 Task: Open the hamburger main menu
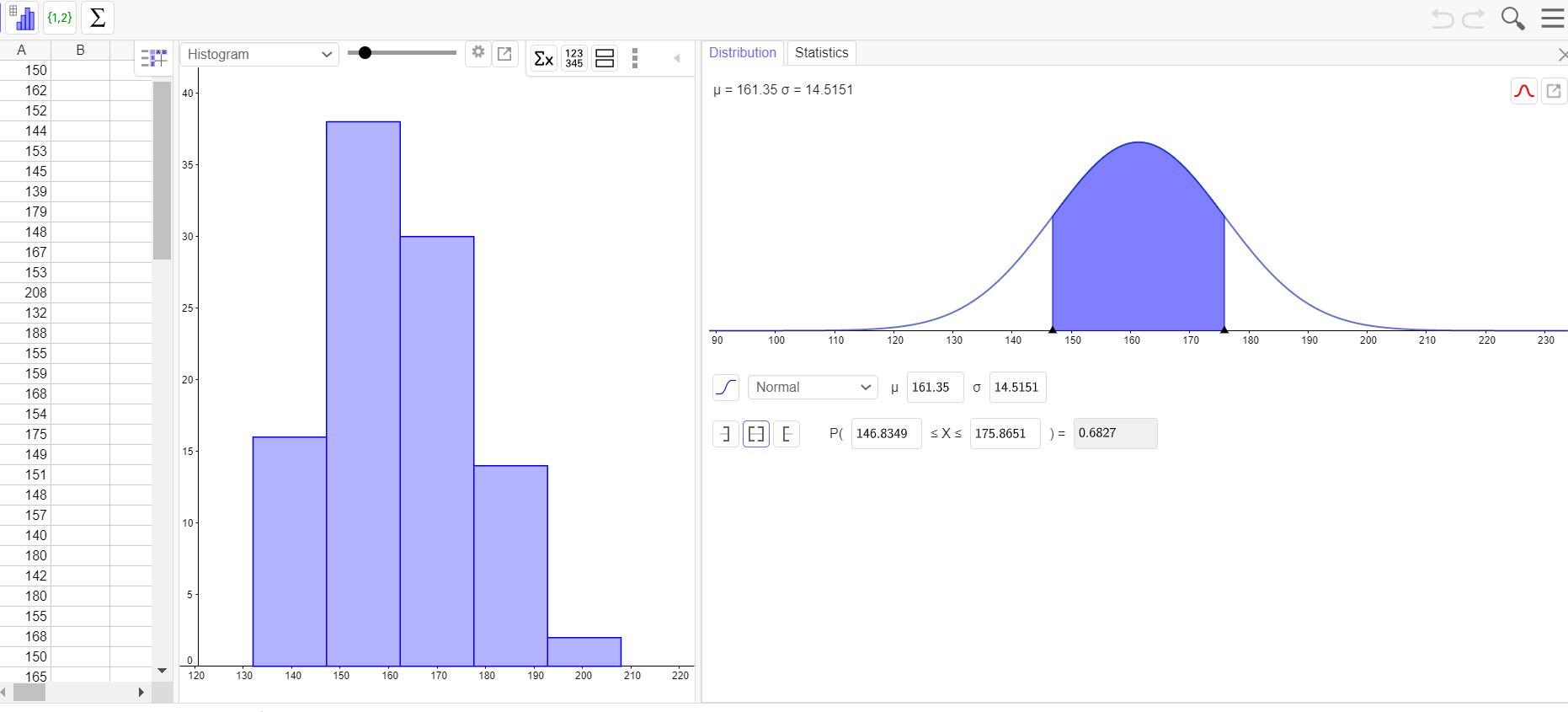click(x=1552, y=19)
